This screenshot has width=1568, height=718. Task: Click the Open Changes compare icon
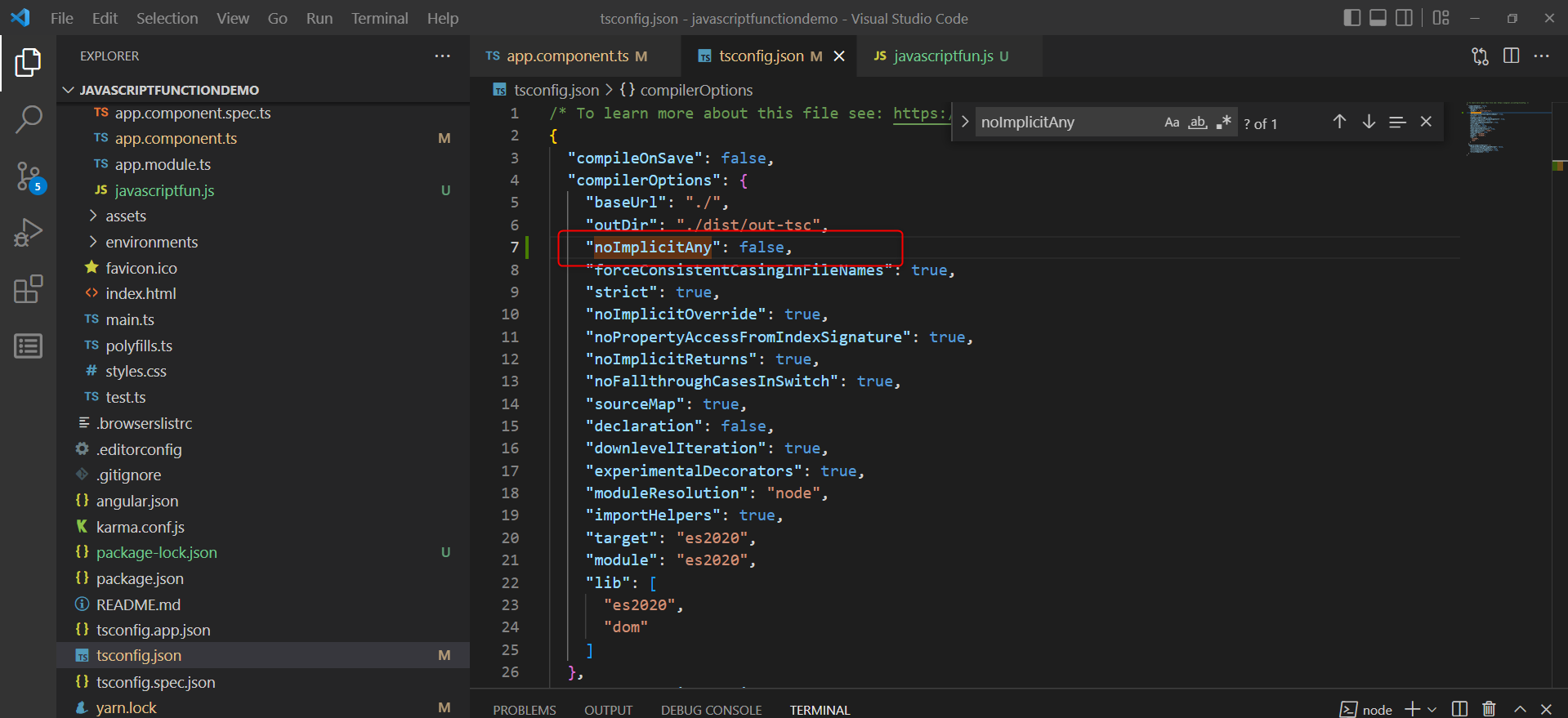pyautogui.click(x=1480, y=56)
